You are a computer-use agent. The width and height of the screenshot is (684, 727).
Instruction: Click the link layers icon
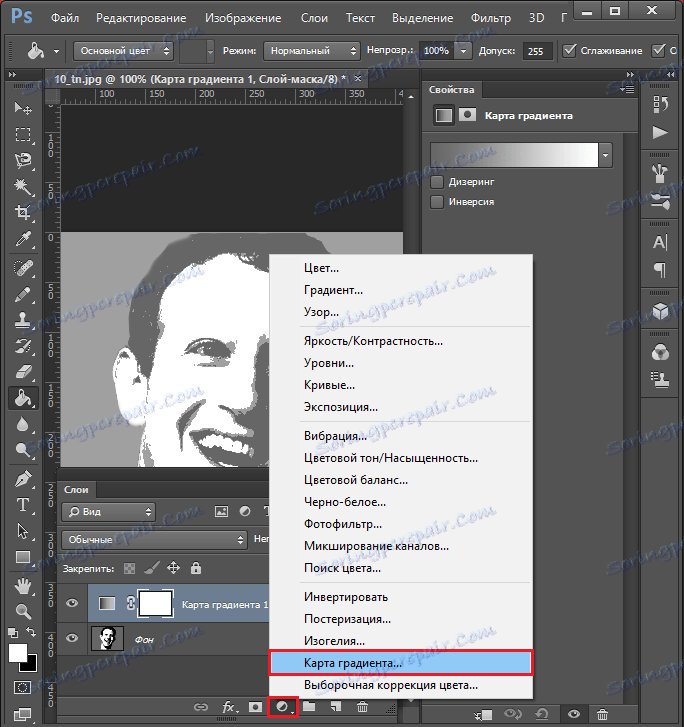point(200,707)
